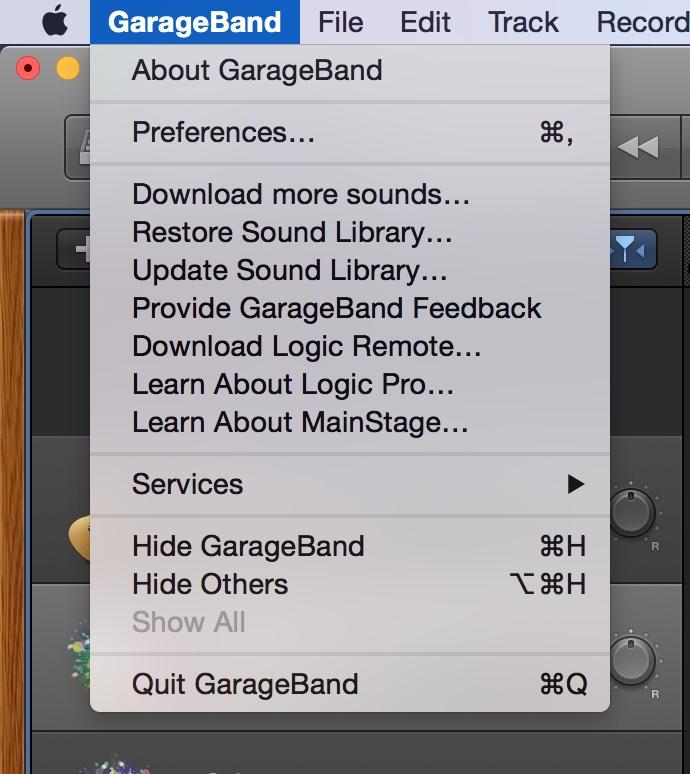Screen dimensions: 690x774
Task: Minimize the window with yellow button
Action: 68,68
